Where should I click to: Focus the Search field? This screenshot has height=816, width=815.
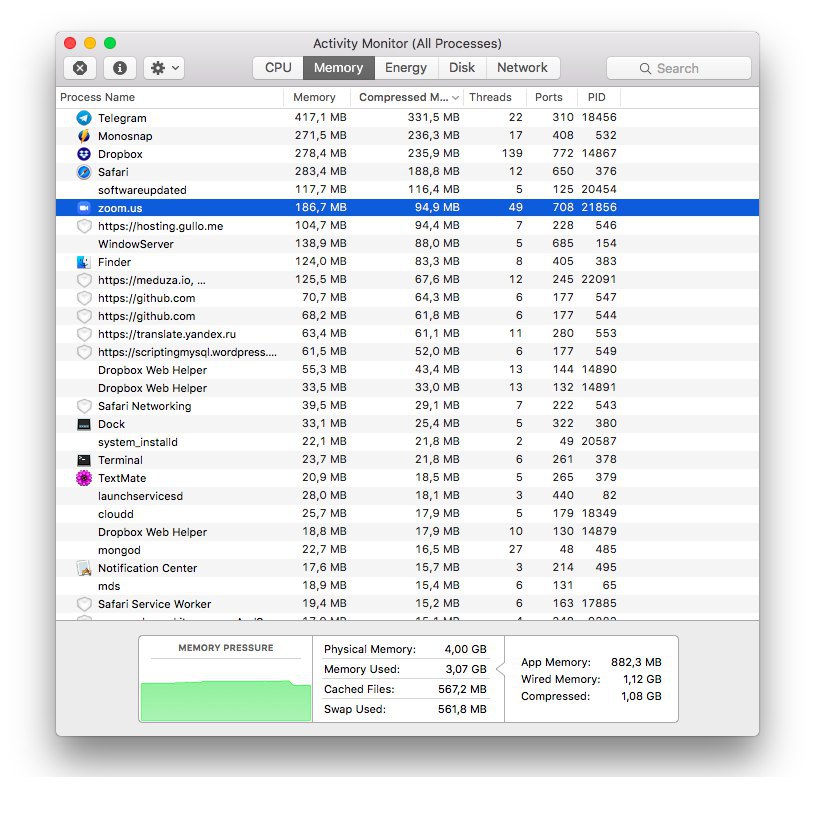(679, 68)
